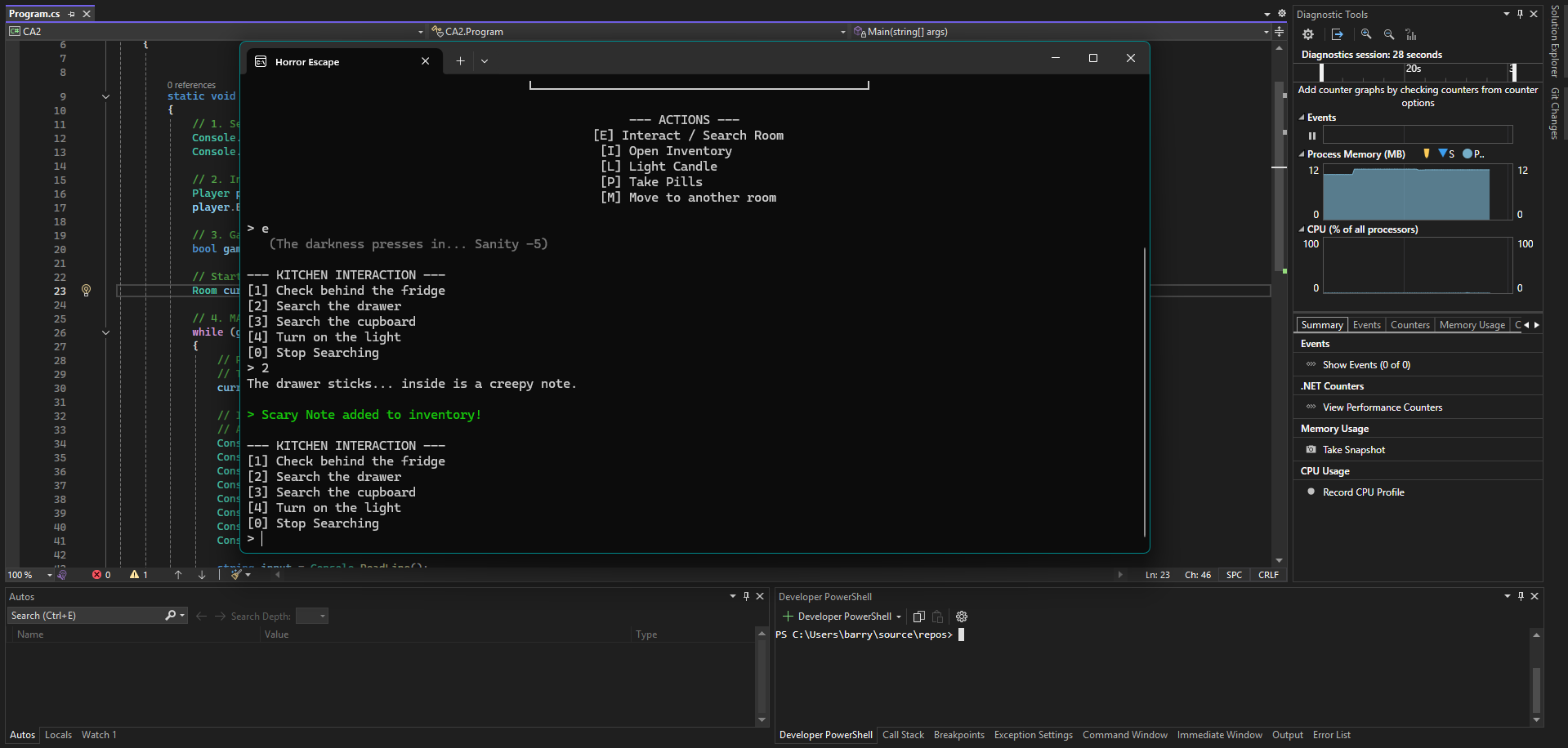Click the code cleanup broom icon
The image size is (1568, 748).
point(236,575)
